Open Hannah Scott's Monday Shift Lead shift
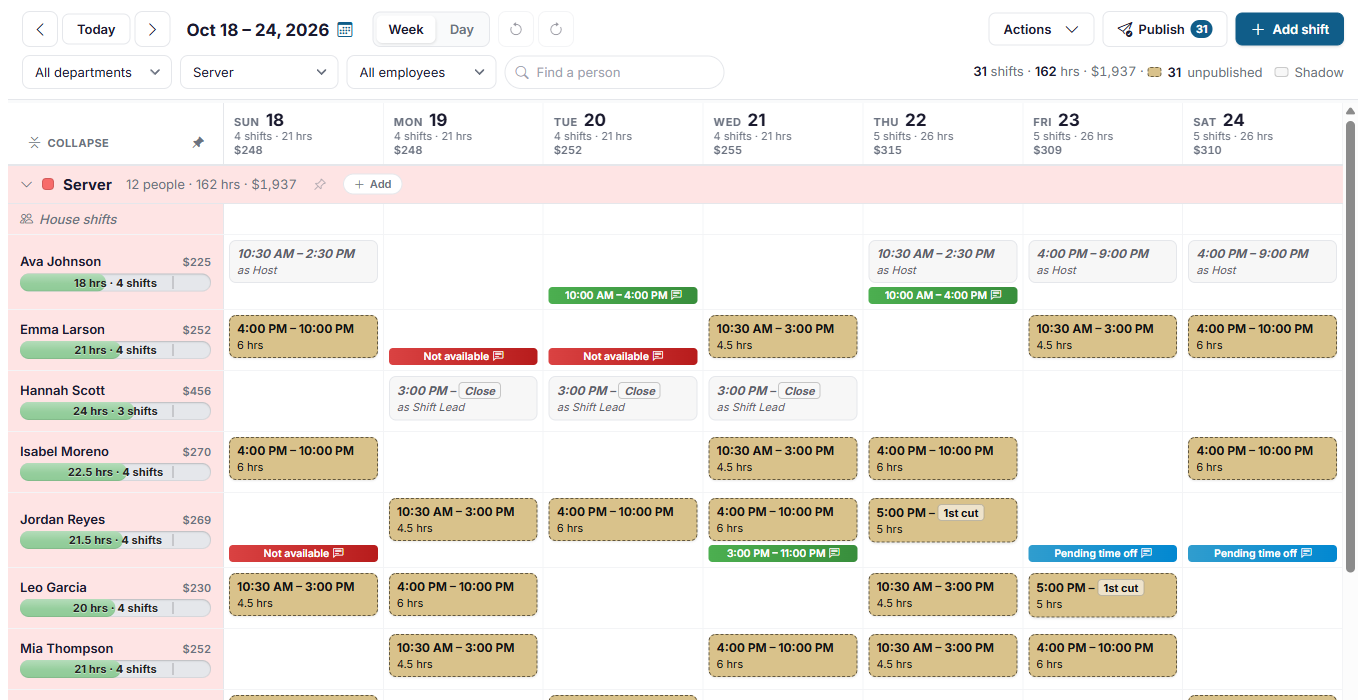This screenshot has height=700, width=1366. pos(463,398)
